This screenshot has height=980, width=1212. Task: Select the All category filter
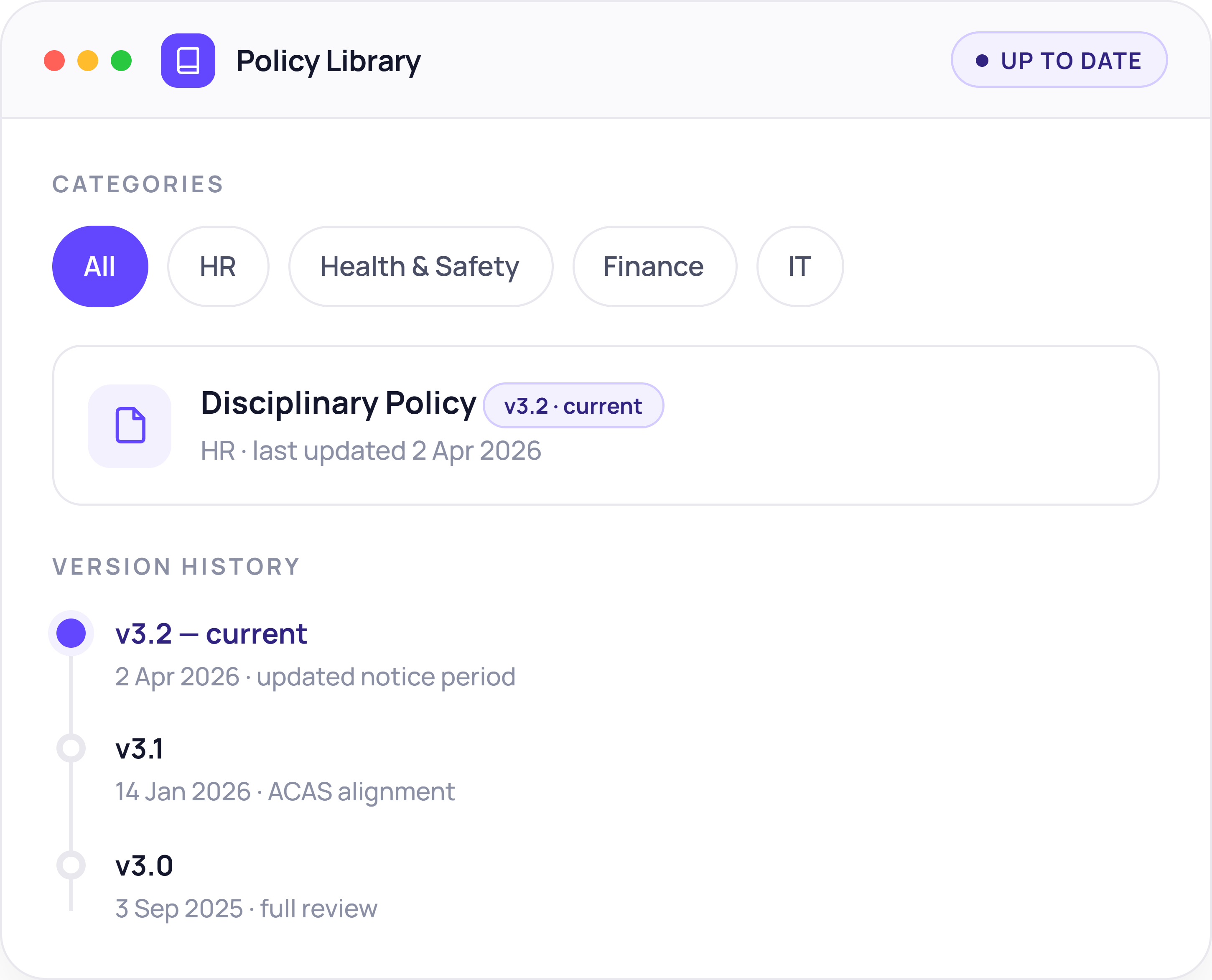[100, 267]
